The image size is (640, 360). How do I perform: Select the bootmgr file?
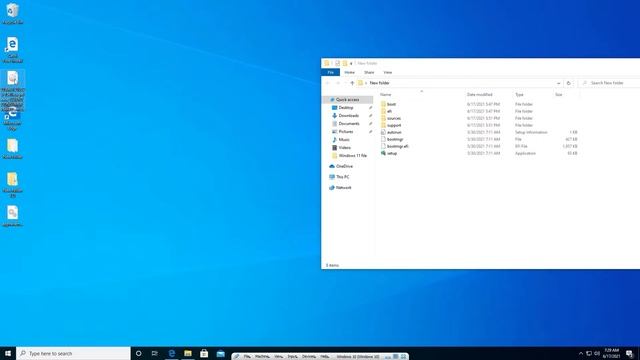pos(395,139)
